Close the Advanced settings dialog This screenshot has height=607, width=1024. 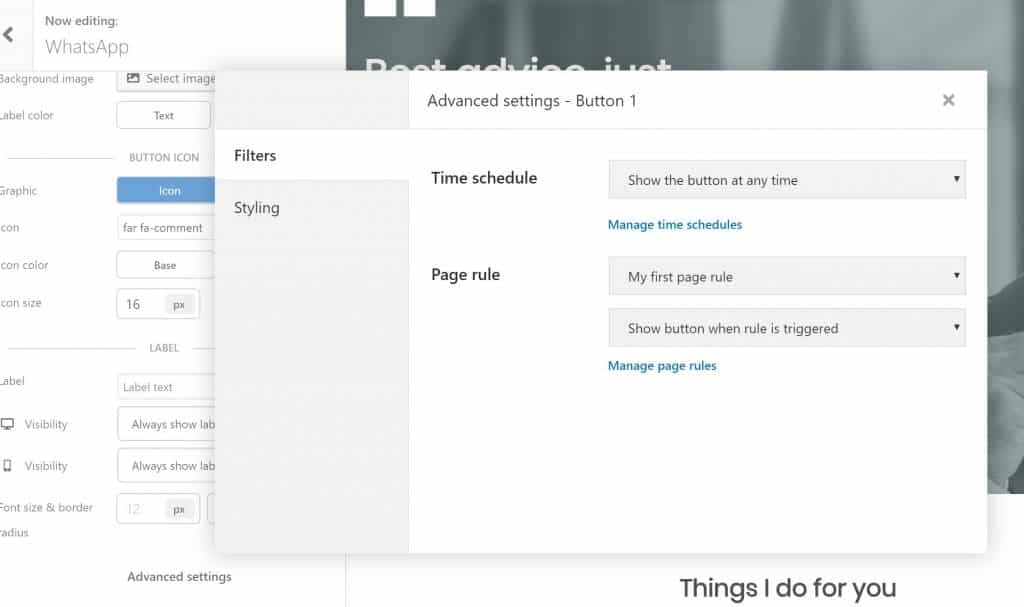(948, 100)
